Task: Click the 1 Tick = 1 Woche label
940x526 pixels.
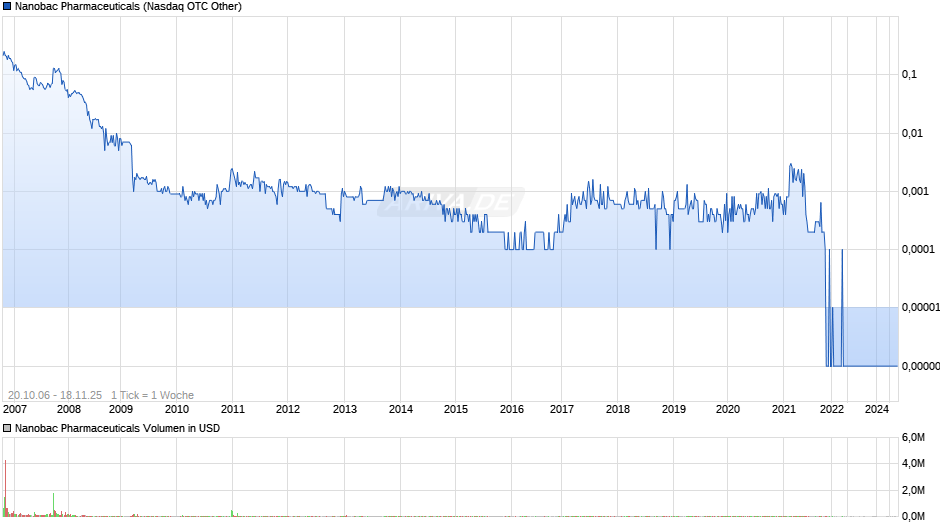Action: [152, 395]
